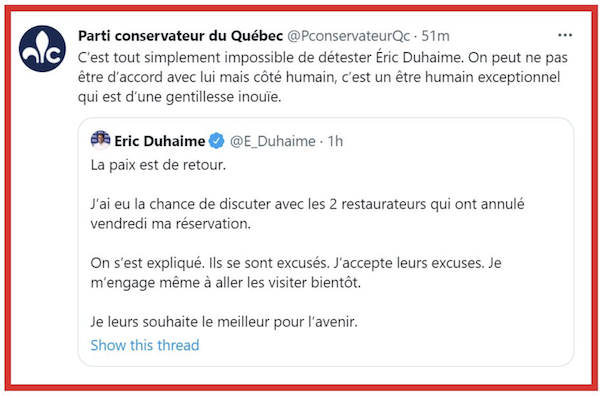
Task: Click 'Je leurs souhaite le meilleur' line
Action: point(224,322)
